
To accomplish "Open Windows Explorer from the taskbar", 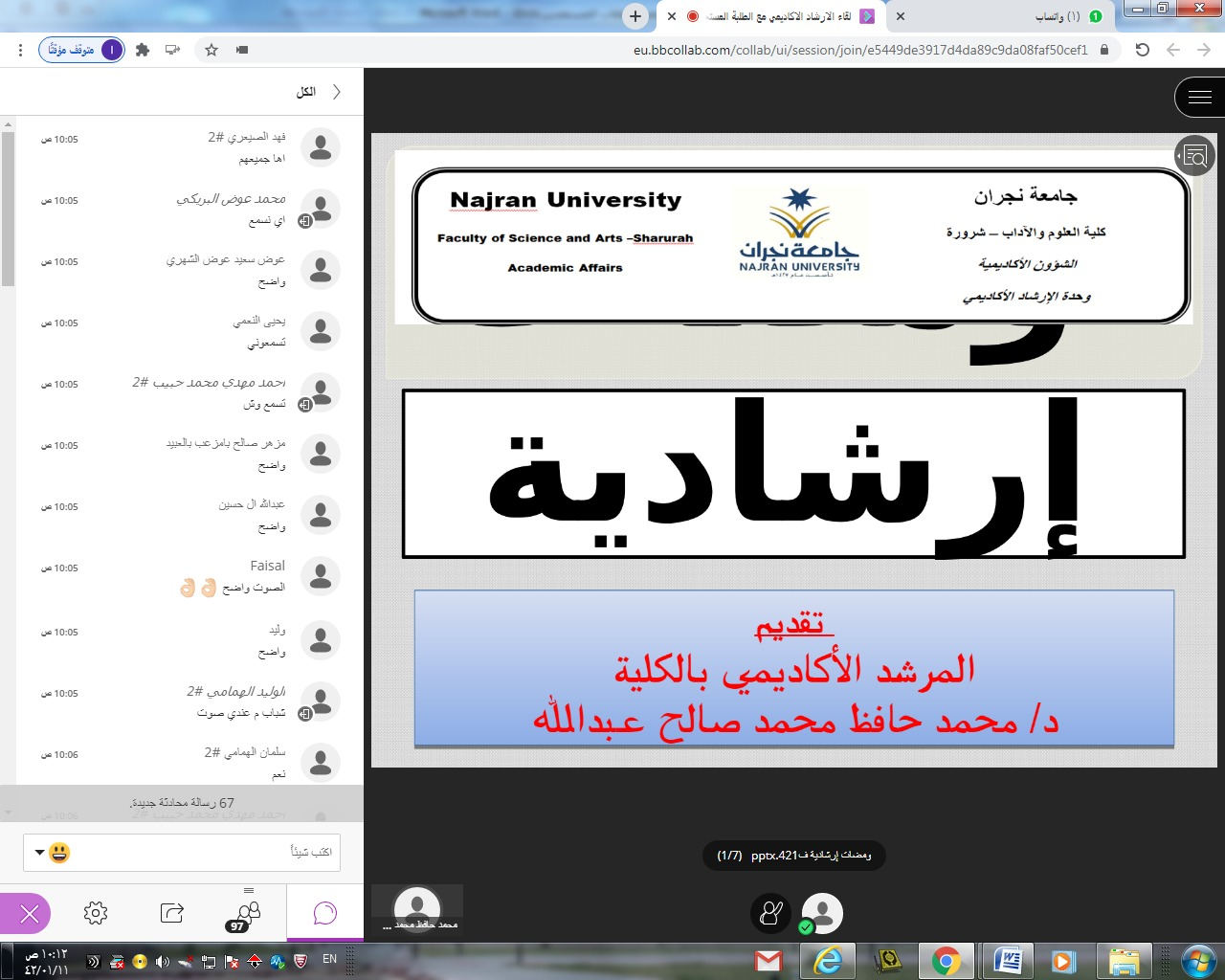I will (x=1125, y=961).
